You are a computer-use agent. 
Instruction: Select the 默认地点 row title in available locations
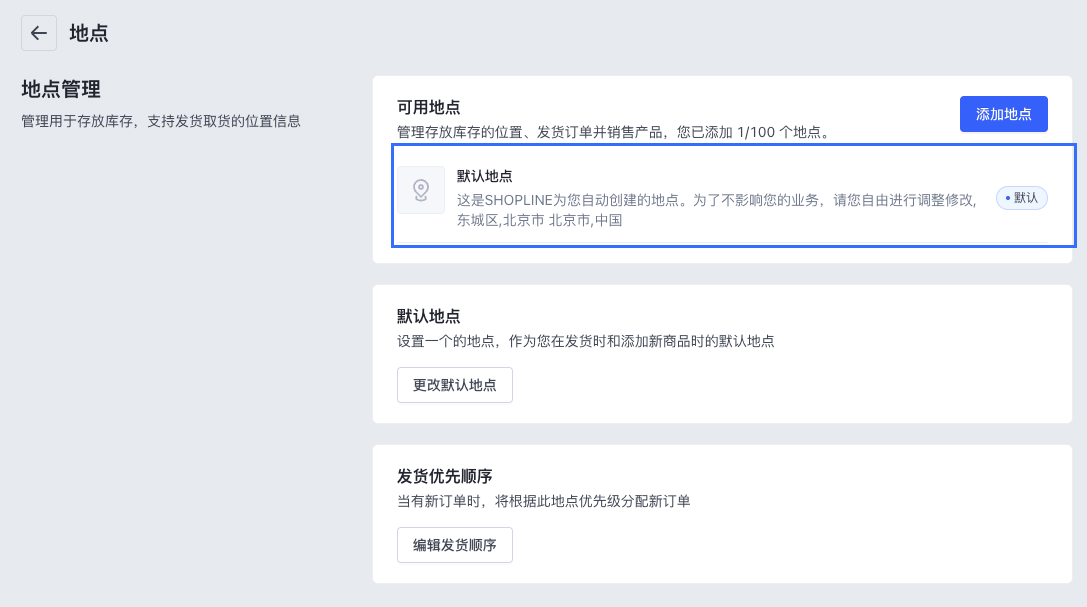(485, 176)
